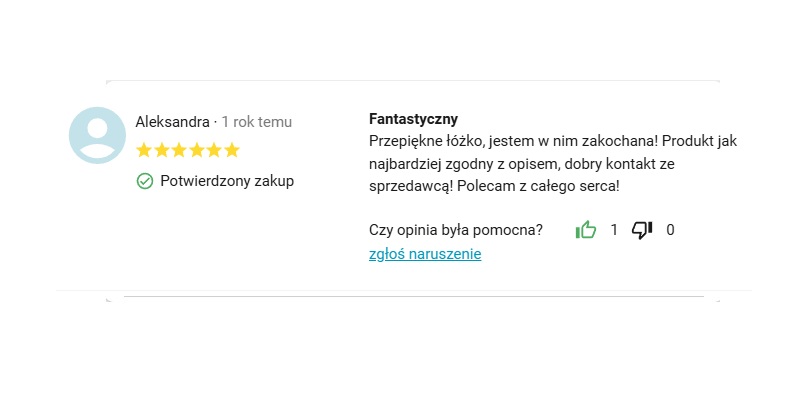Click the thumbs-down not helpful icon
The height and width of the screenshot is (400, 800).
(642, 230)
